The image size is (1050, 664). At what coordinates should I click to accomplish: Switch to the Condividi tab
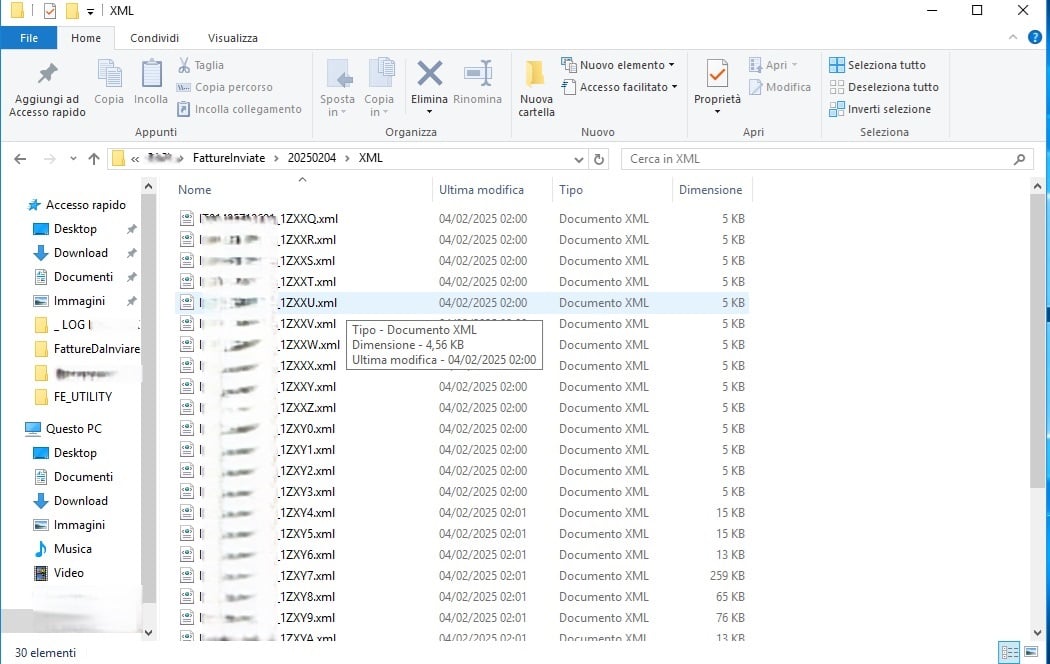(155, 38)
